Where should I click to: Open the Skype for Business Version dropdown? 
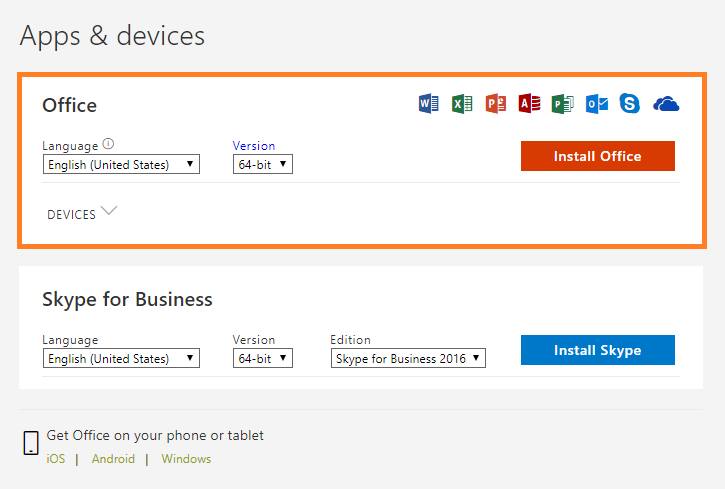[x=263, y=358]
